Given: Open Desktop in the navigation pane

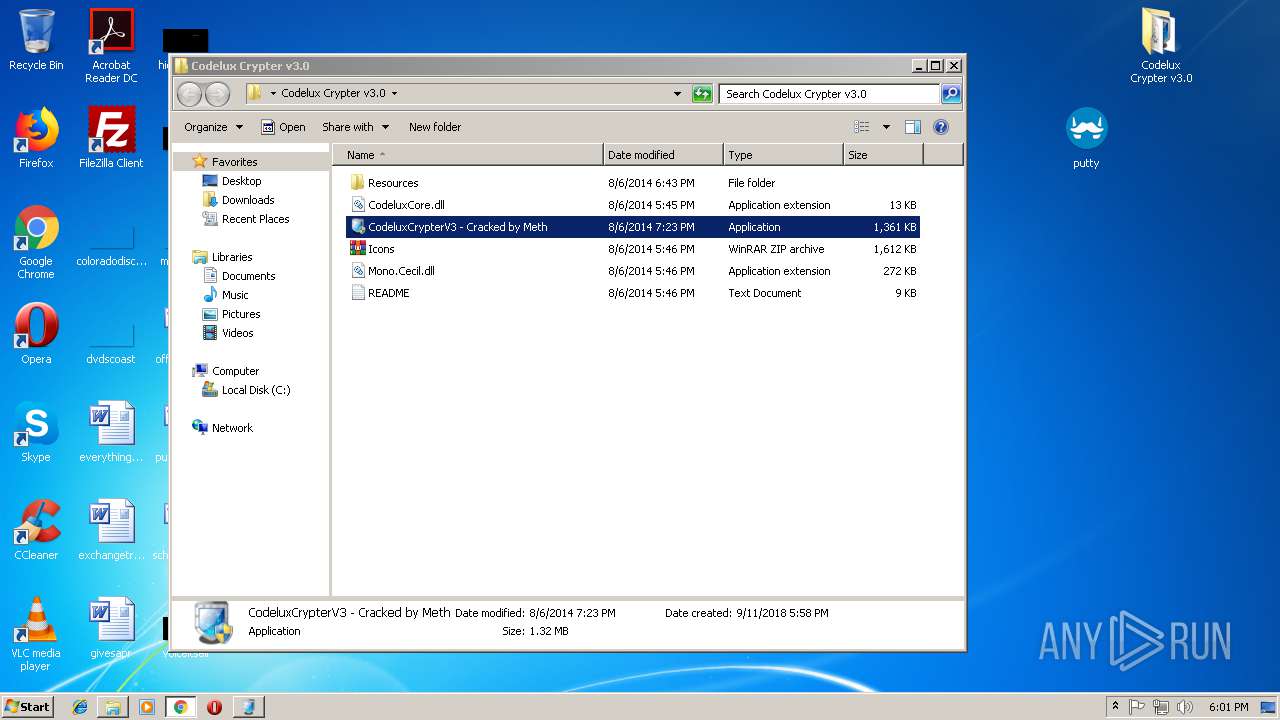Looking at the screenshot, I should 232,181.
